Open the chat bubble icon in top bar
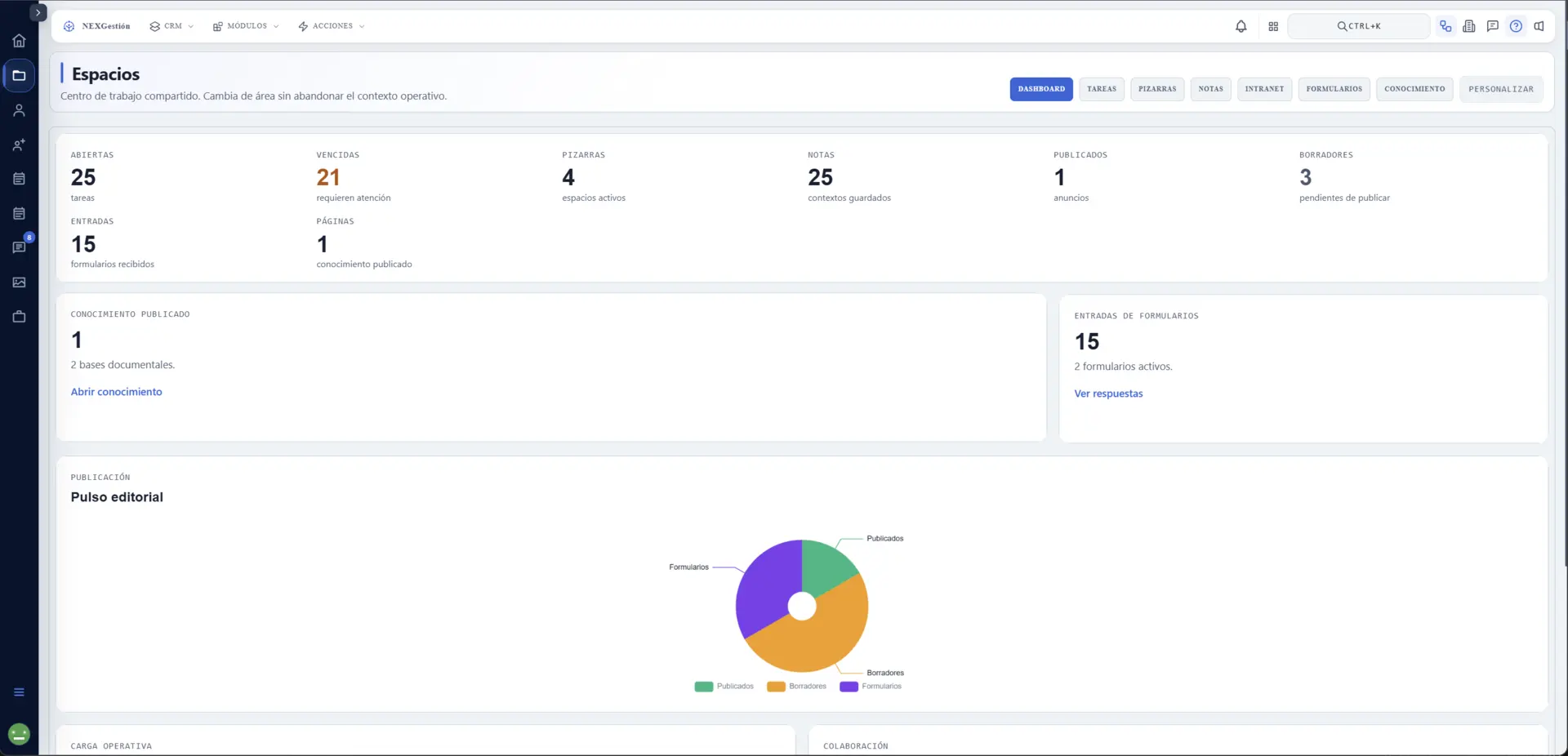Image resolution: width=1568 pixels, height=756 pixels. (x=1492, y=26)
